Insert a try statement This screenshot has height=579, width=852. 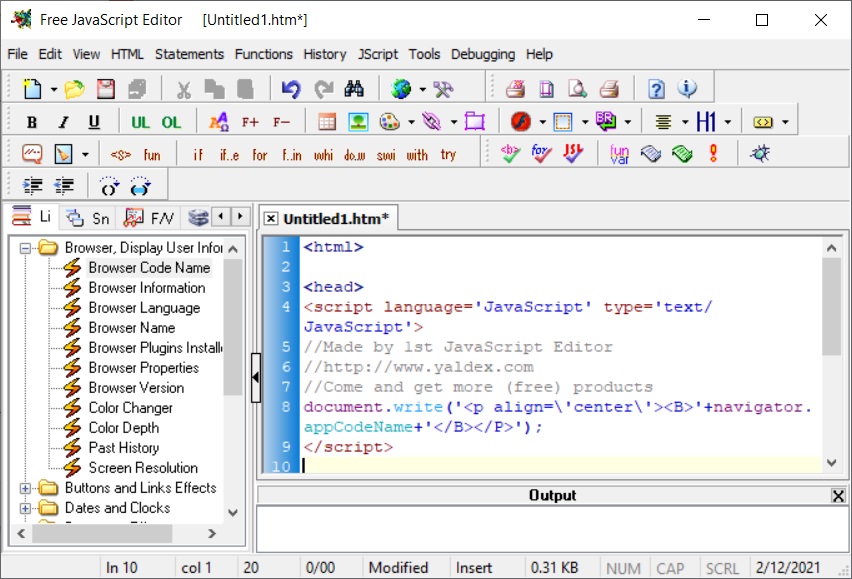pyautogui.click(x=448, y=155)
